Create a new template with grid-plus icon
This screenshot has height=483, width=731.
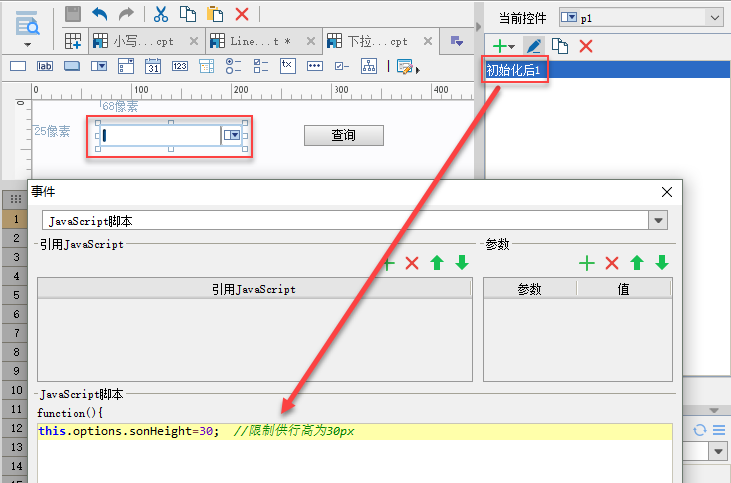tap(73, 41)
